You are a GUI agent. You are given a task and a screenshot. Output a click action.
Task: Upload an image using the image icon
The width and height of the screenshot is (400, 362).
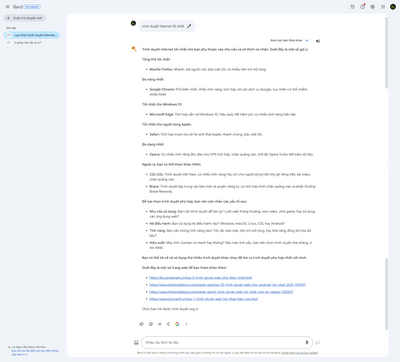click(x=136, y=342)
